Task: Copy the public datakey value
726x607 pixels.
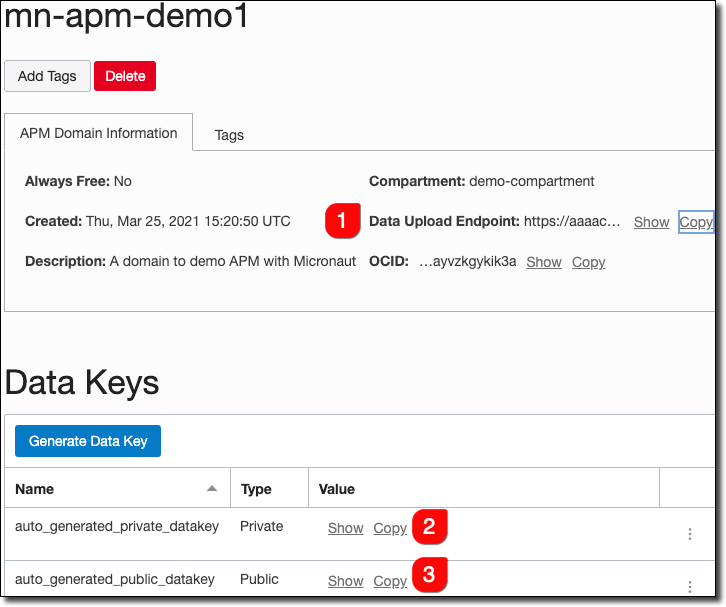Action: (390, 581)
